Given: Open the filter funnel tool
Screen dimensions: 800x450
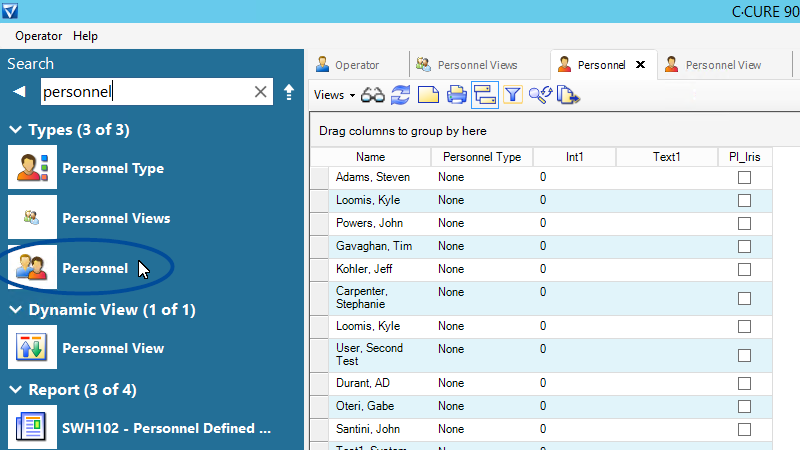Looking at the screenshot, I should (513, 95).
